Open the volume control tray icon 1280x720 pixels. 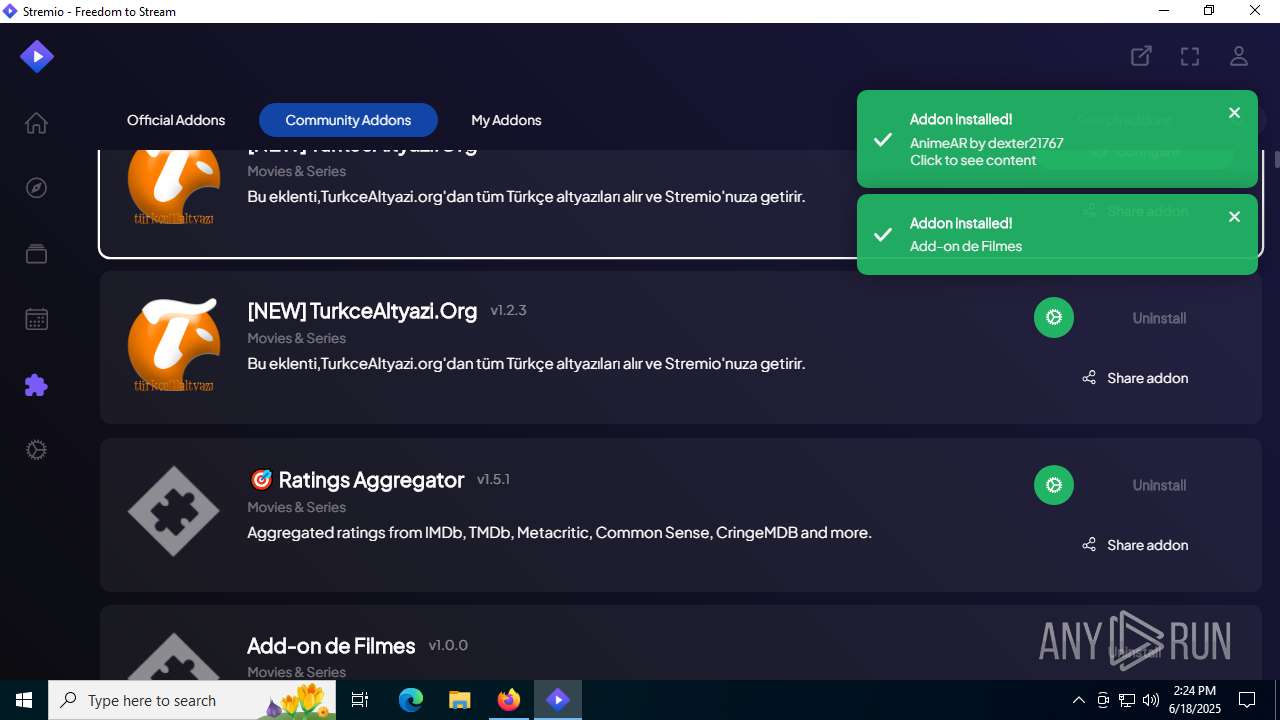tap(1151, 700)
